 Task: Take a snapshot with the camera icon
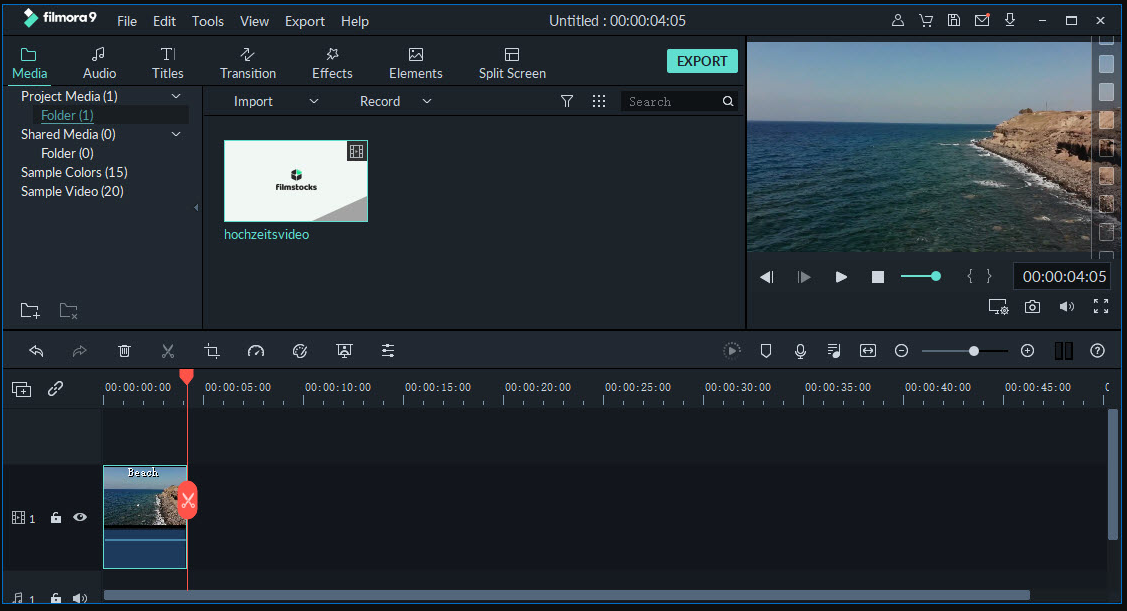click(1032, 307)
